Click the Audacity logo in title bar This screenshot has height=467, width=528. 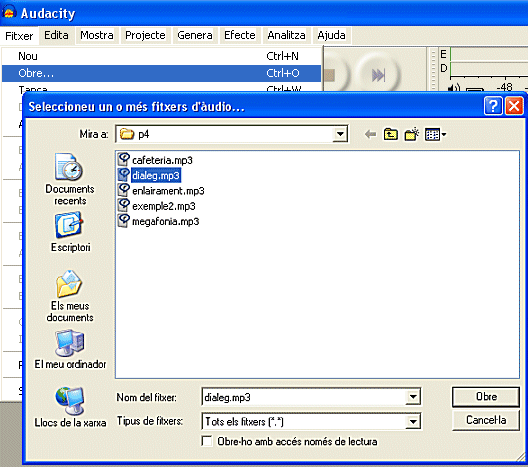click(x=9, y=12)
